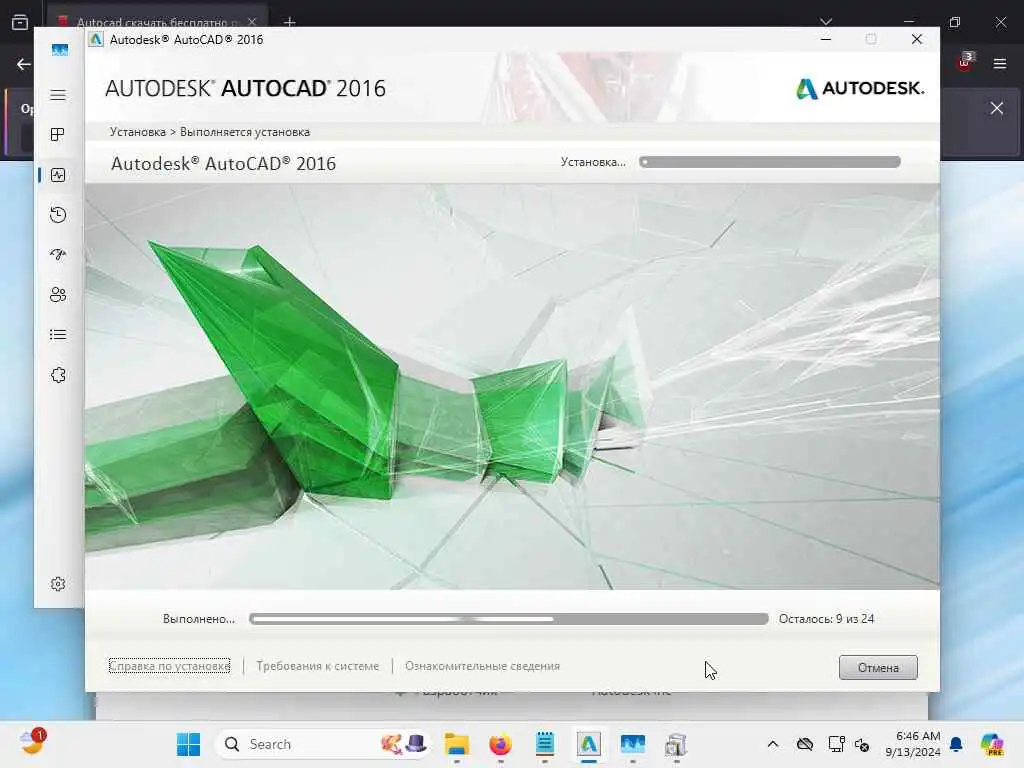Launch Copilot preview from taskbar
Image resolution: width=1024 pixels, height=768 pixels.
[992, 744]
